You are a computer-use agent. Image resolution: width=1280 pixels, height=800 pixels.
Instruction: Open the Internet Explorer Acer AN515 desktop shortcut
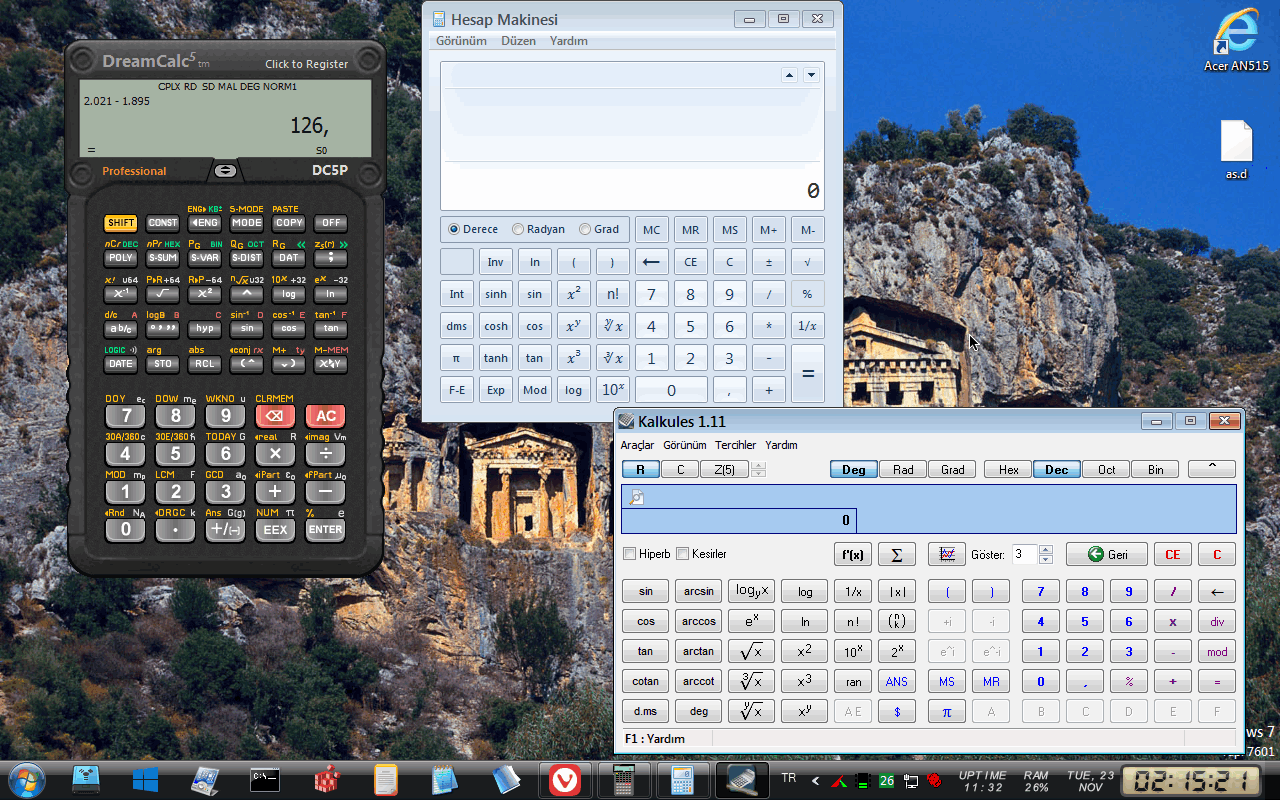[x=1236, y=41]
